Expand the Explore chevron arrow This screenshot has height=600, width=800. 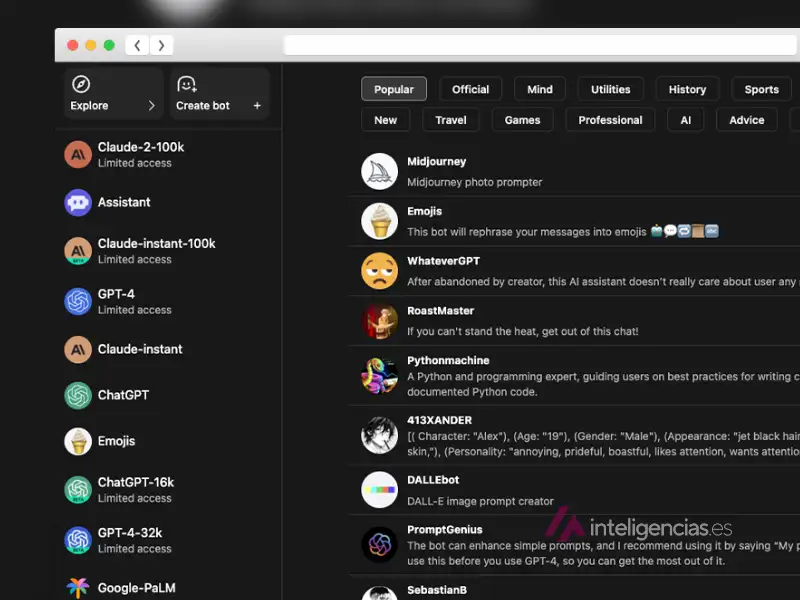(152, 106)
